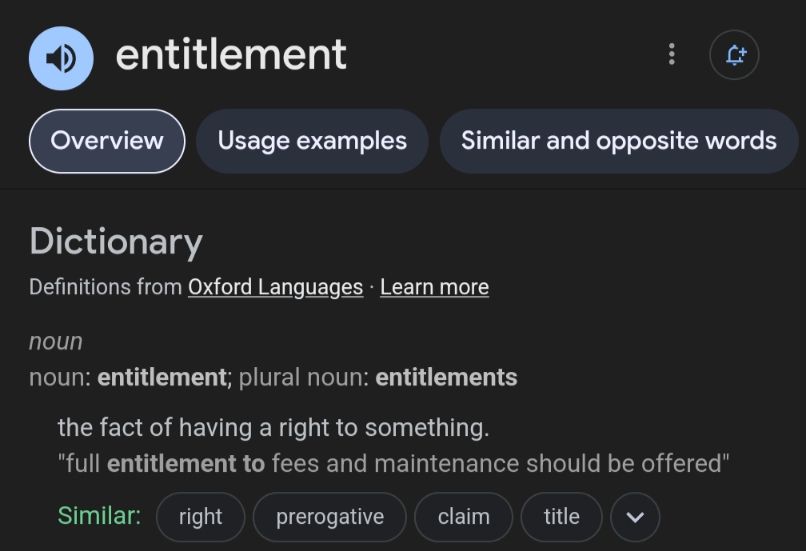Choose the 'prerogative' synonym chip

coord(329,517)
